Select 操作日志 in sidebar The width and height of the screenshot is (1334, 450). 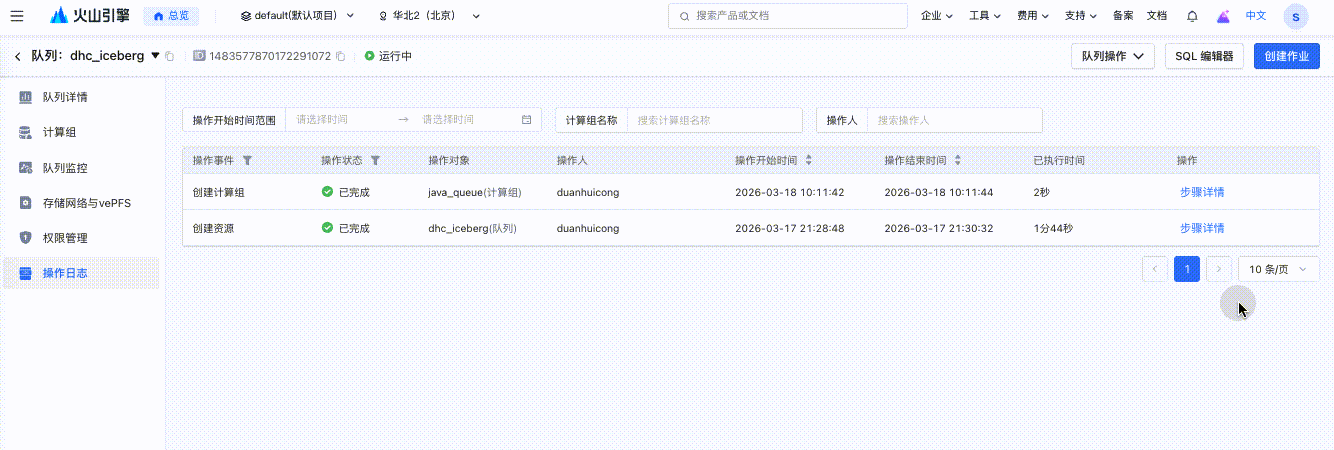pos(81,272)
